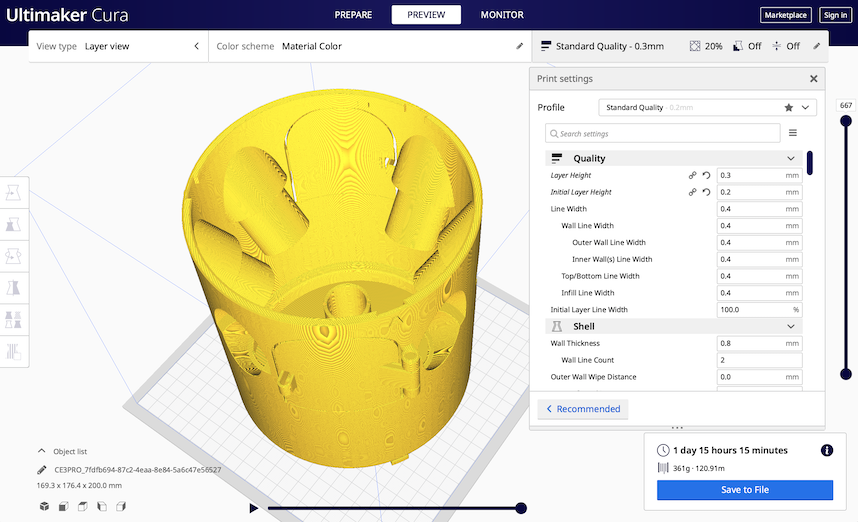Open the Profile dropdown
The width and height of the screenshot is (858, 522).
coord(708,107)
